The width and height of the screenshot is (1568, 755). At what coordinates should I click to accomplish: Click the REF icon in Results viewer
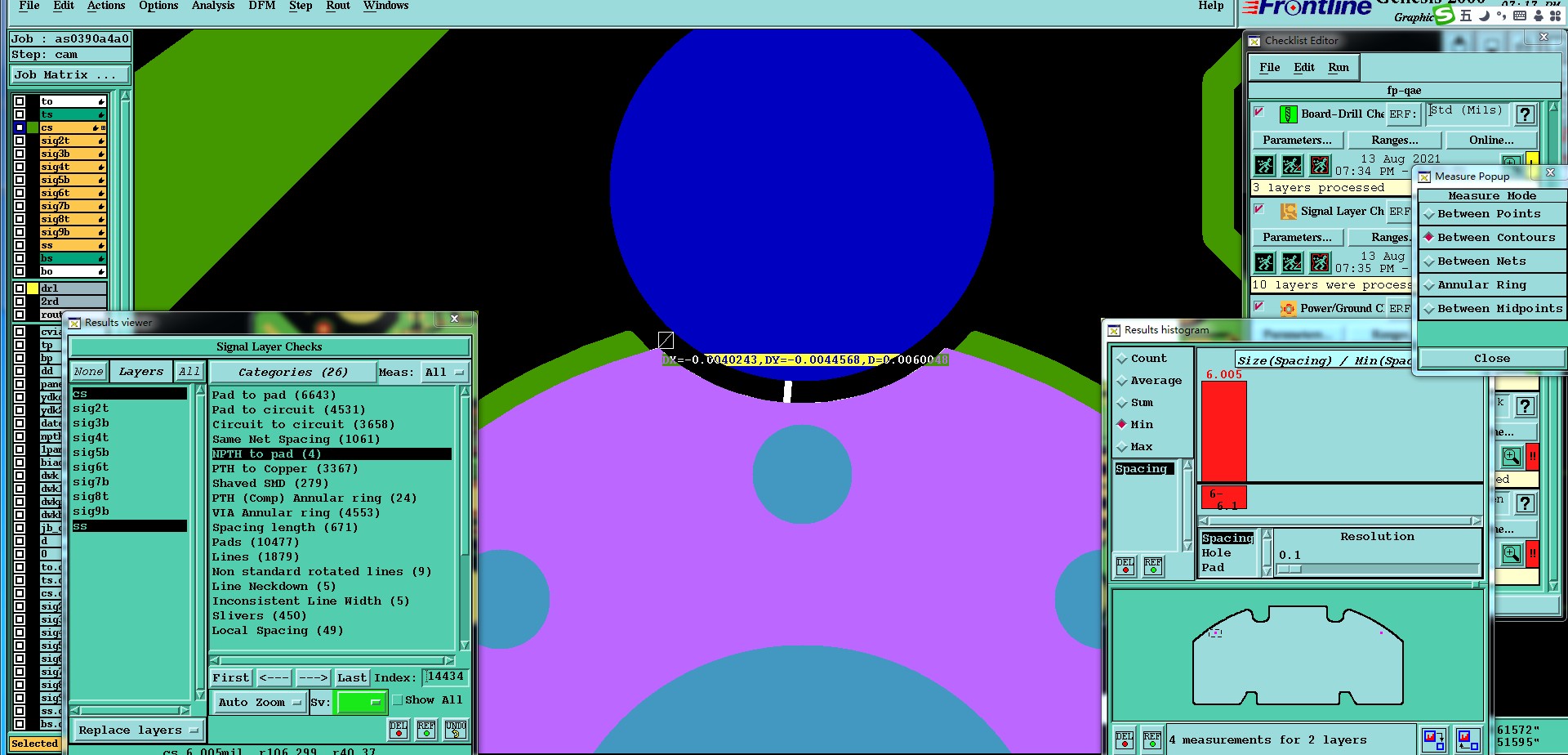pos(426,730)
